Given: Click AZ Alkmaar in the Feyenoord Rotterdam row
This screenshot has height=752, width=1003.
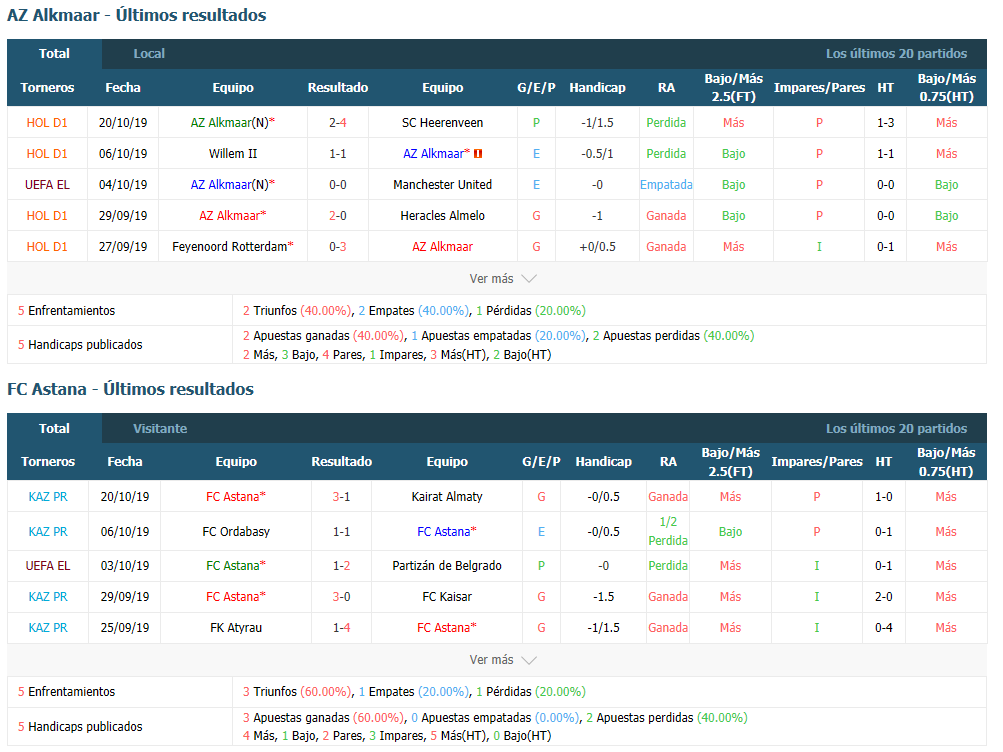Looking at the screenshot, I should pyautogui.click(x=442, y=247).
